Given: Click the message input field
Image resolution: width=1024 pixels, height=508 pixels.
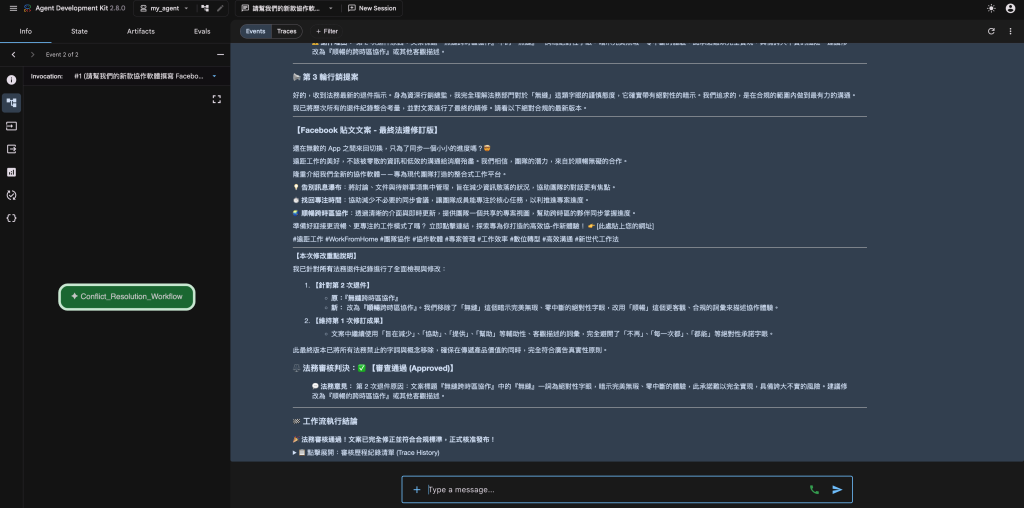Looking at the screenshot, I should [614, 490].
